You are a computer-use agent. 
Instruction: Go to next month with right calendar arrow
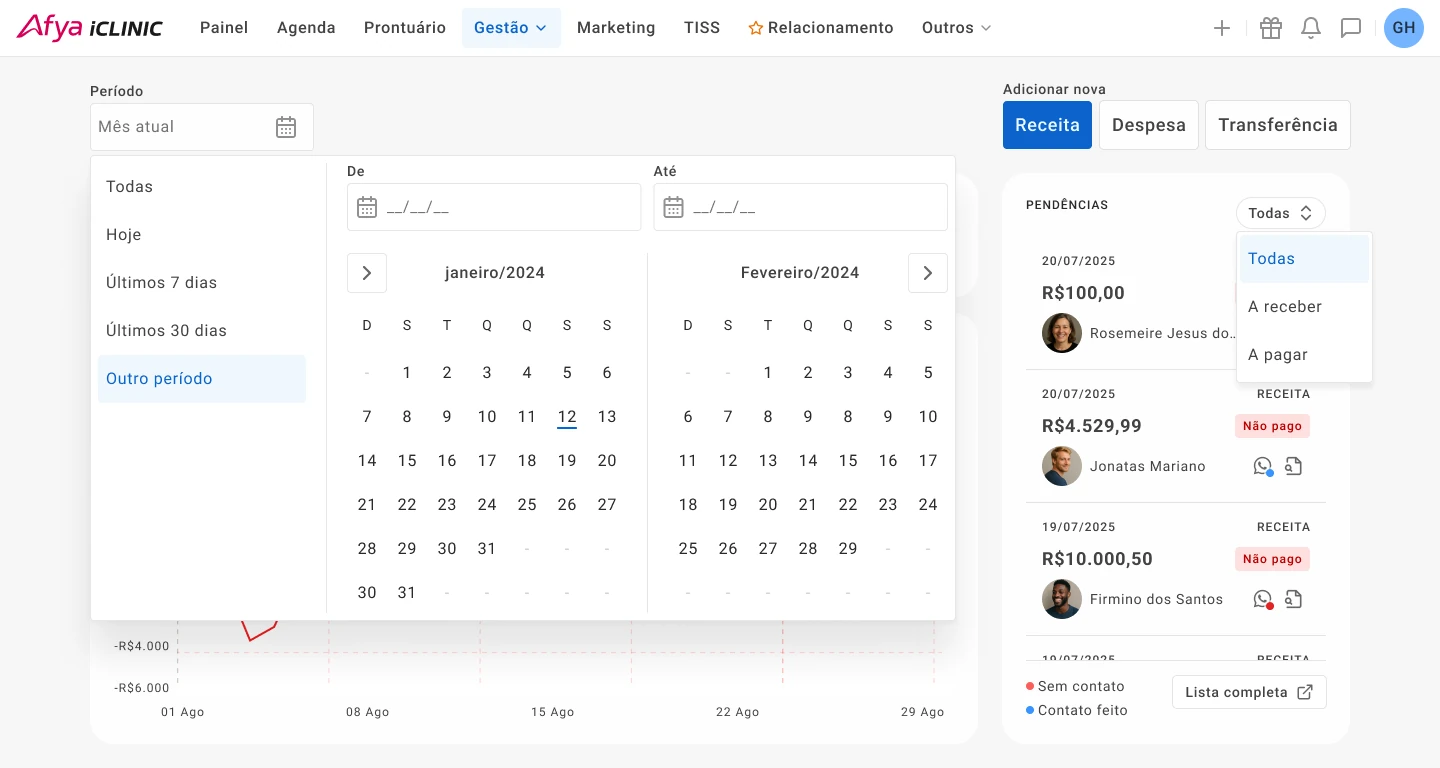click(928, 273)
